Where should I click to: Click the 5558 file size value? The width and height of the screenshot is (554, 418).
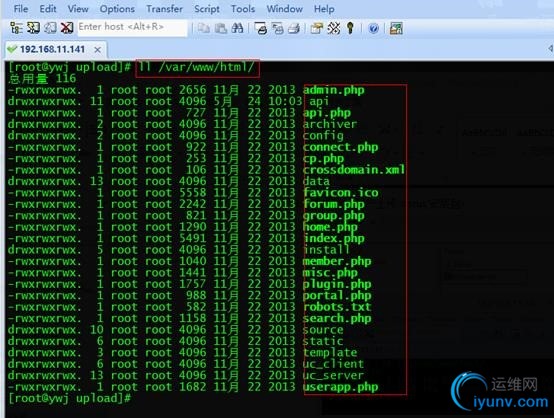pyautogui.click(x=193, y=193)
